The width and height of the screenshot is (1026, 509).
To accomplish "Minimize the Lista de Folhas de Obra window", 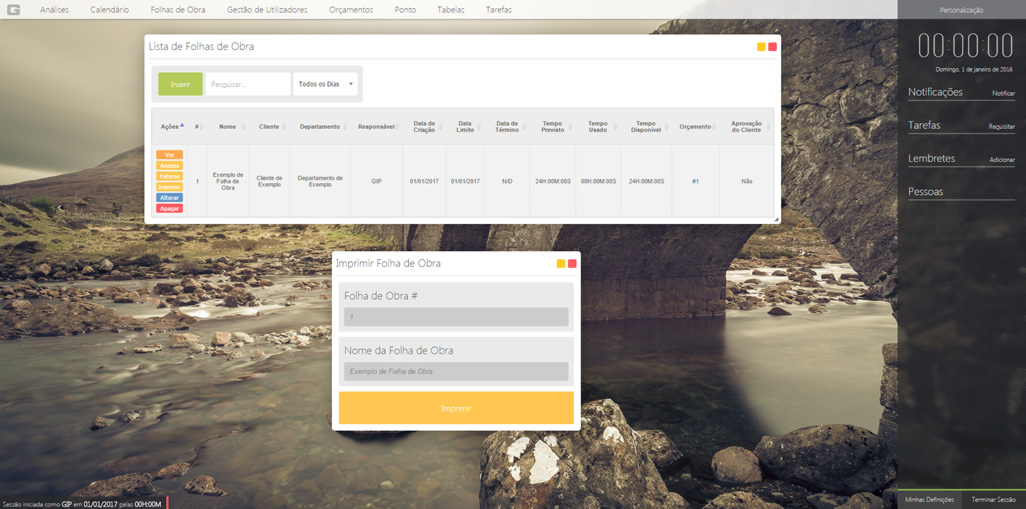I will (761, 47).
